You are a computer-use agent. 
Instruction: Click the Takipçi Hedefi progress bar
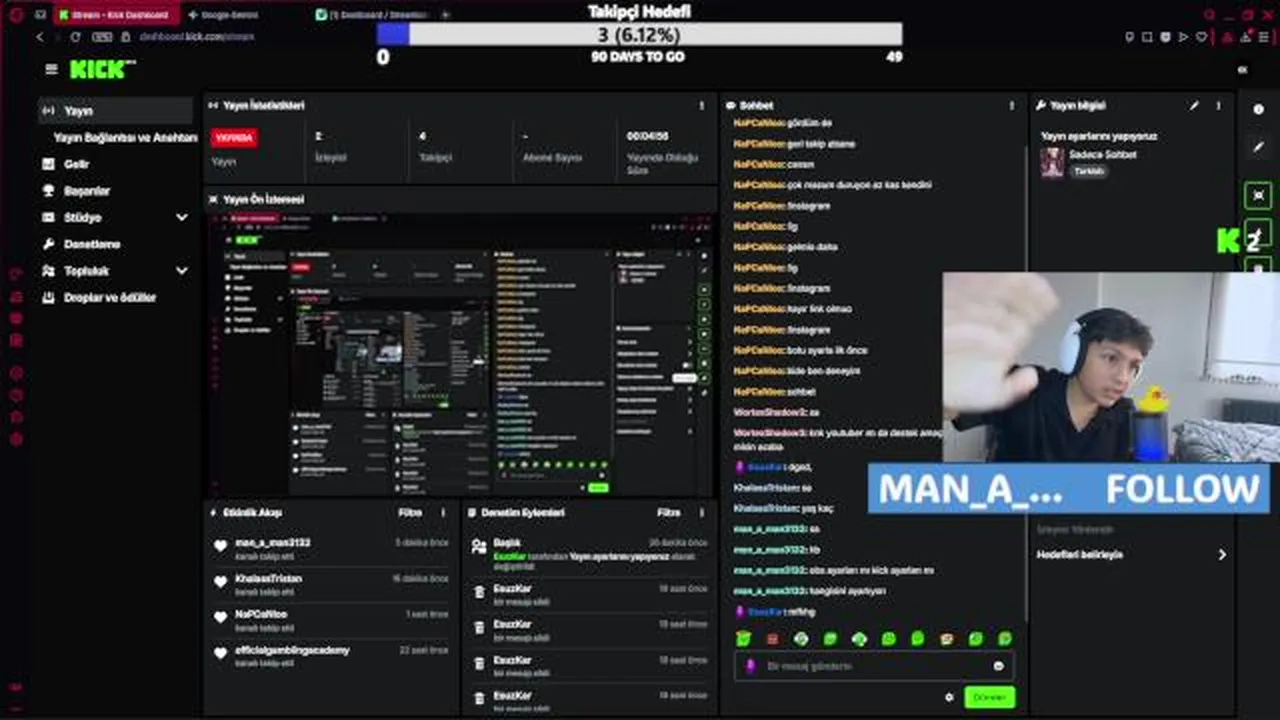[x=640, y=34]
